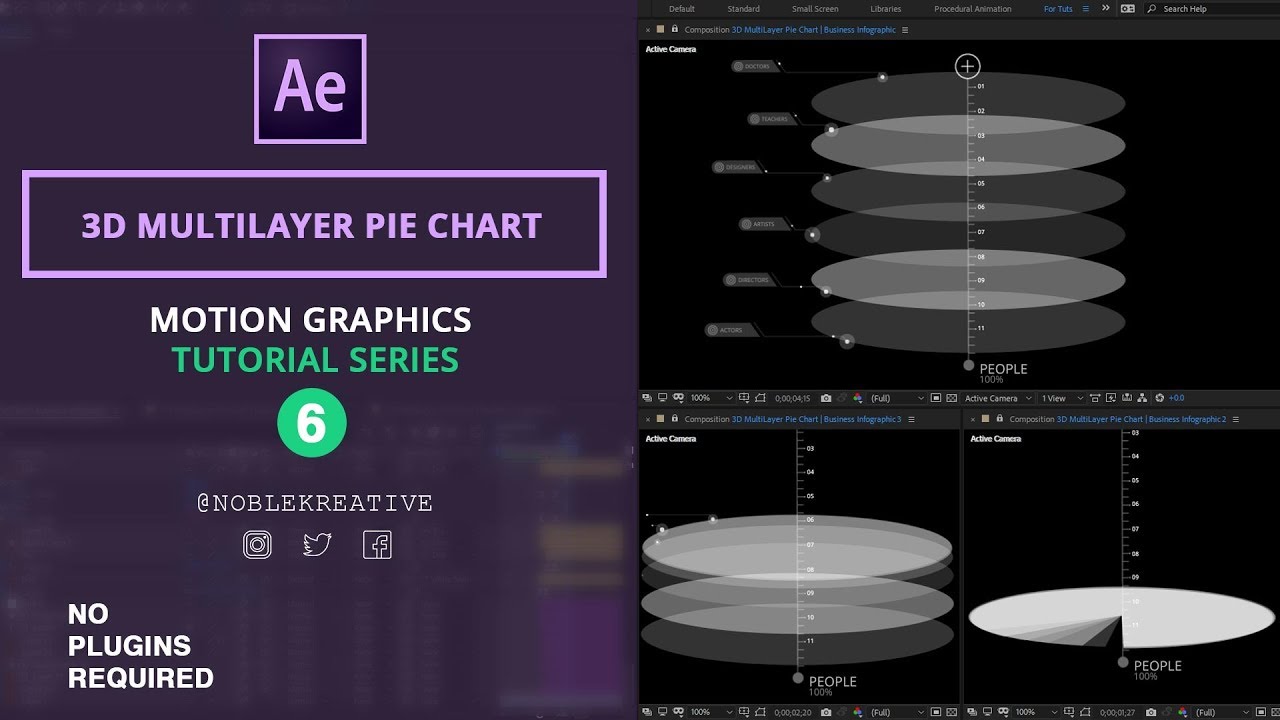Click the Facebook icon
1280x720 pixels.
click(x=377, y=544)
